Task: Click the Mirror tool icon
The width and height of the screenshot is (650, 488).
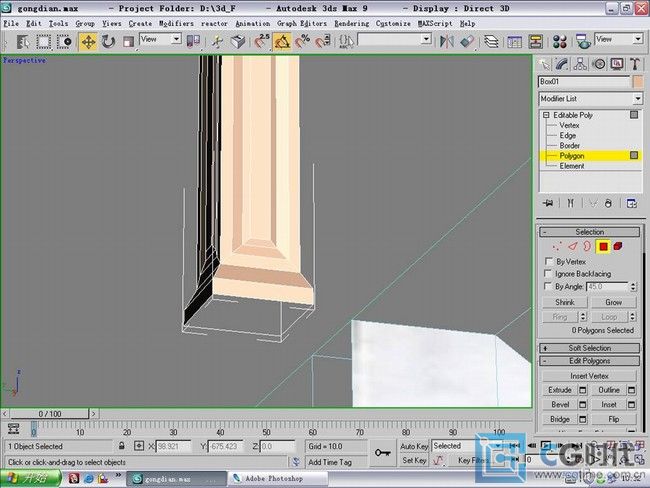Action: (x=446, y=41)
